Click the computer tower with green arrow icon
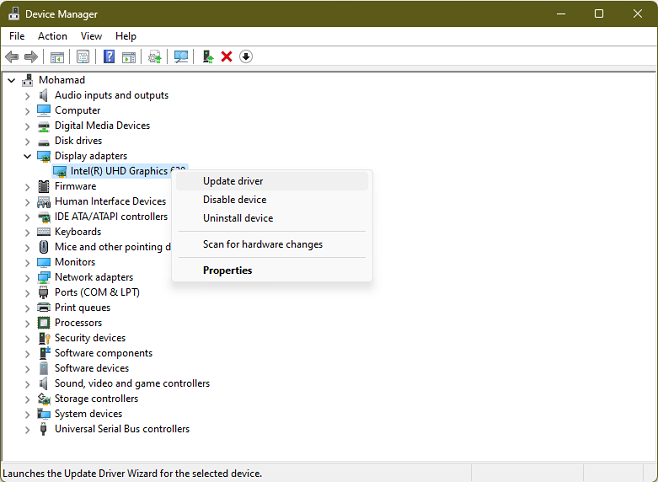This screenshot has height=482, width=658. pyautogui.click(x=208, y=57)
